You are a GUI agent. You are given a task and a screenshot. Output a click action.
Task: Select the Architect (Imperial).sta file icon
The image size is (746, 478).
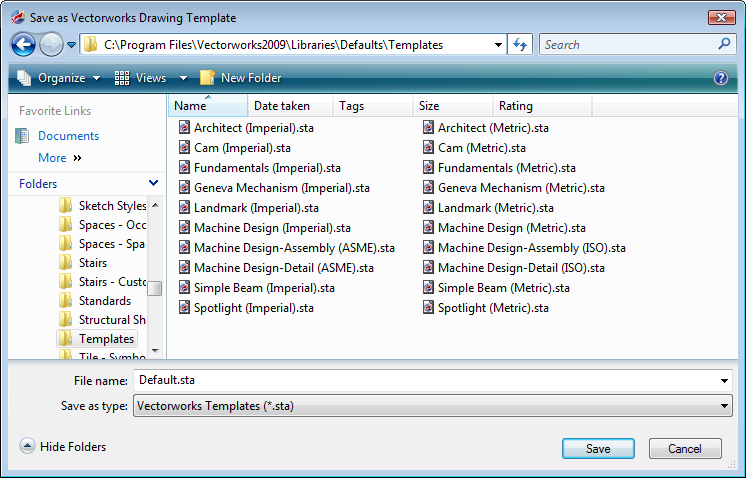[x=184, y=128]
